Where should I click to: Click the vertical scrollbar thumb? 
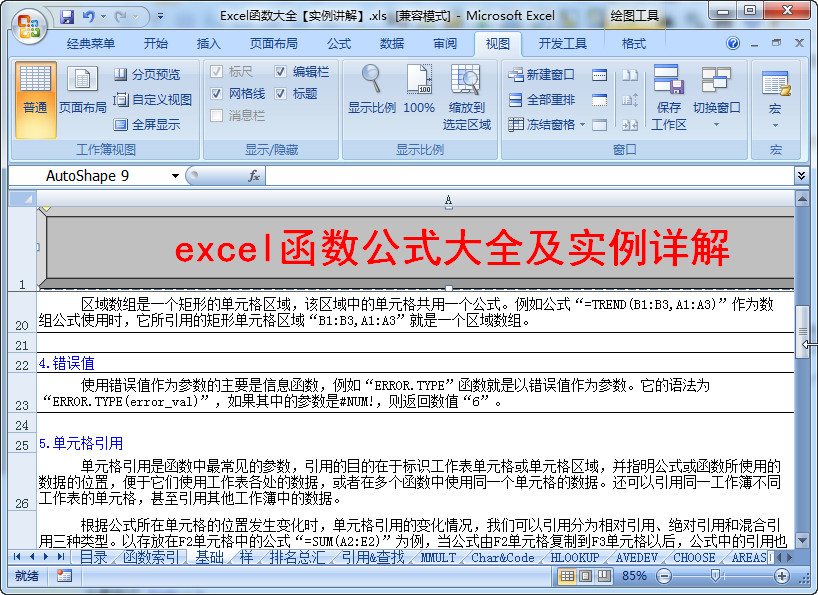(x=802, y=332)
